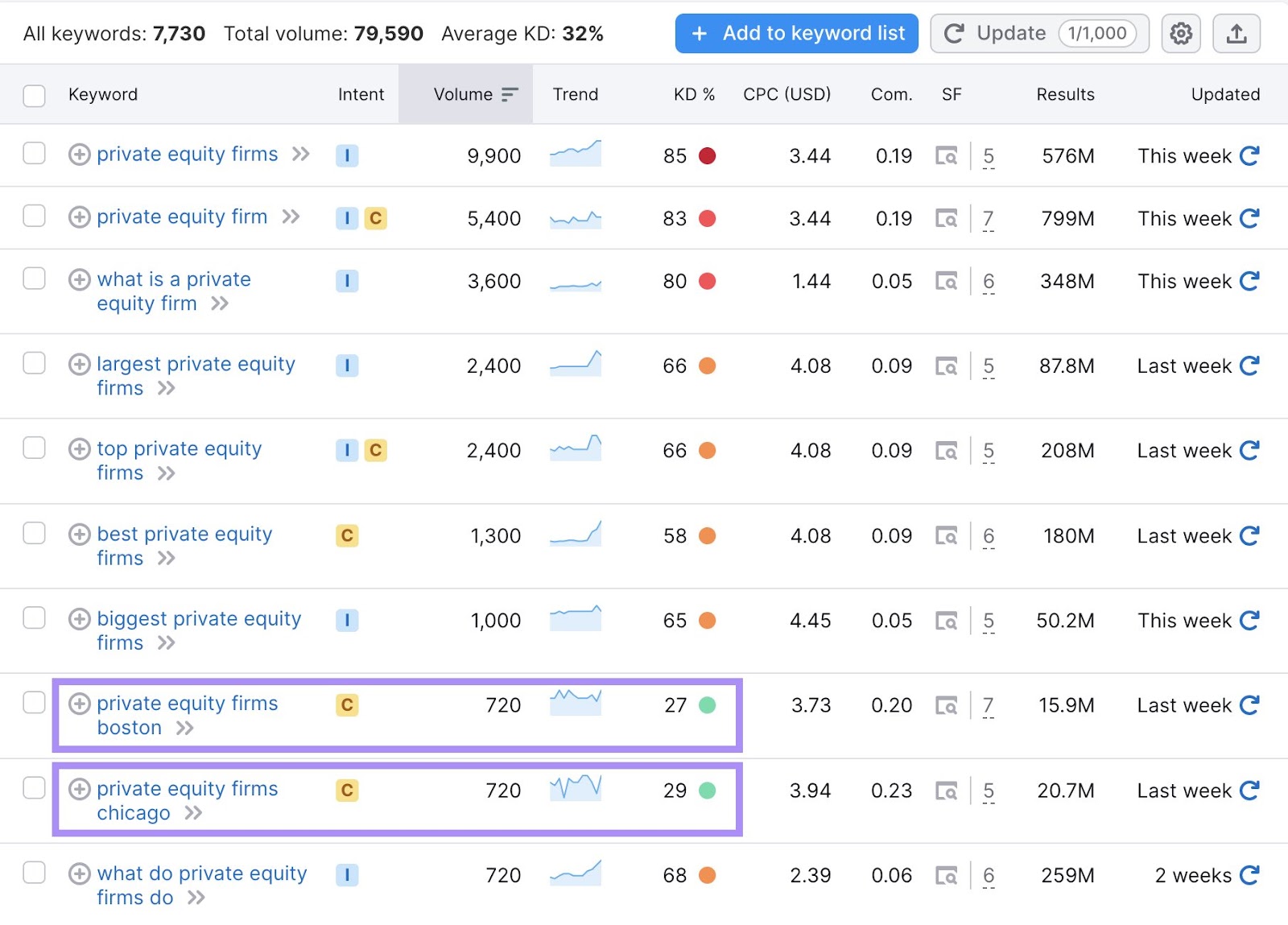1288x925 pixels.
Task: Check the row for what do private equity firms do
Action: click(34, 873)
